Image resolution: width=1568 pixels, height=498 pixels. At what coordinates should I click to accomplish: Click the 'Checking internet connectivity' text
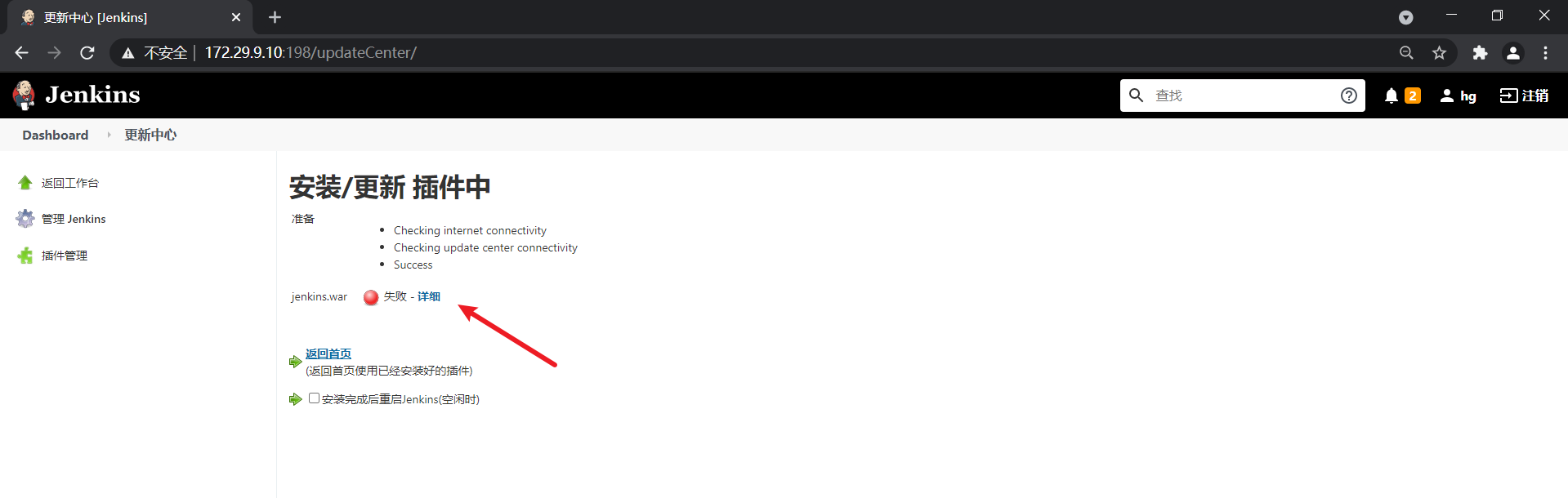pyautogui.click(x=470, y=230)
